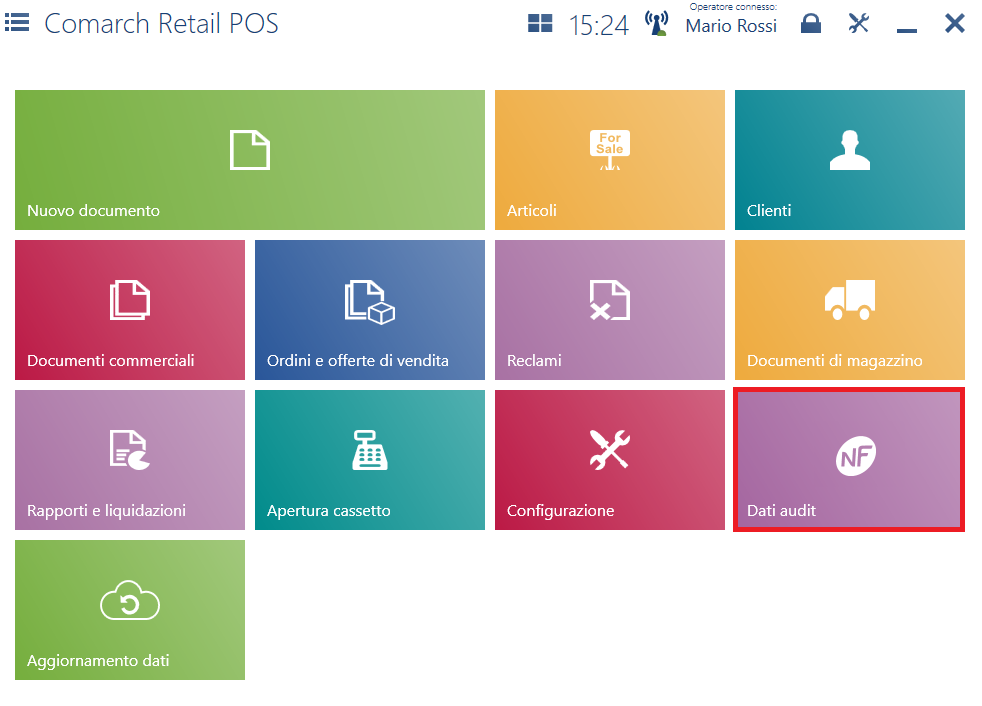Viewport: 982px width, 706px height.
Task: Open the hamburger main menu
Action: pos(17,22)
